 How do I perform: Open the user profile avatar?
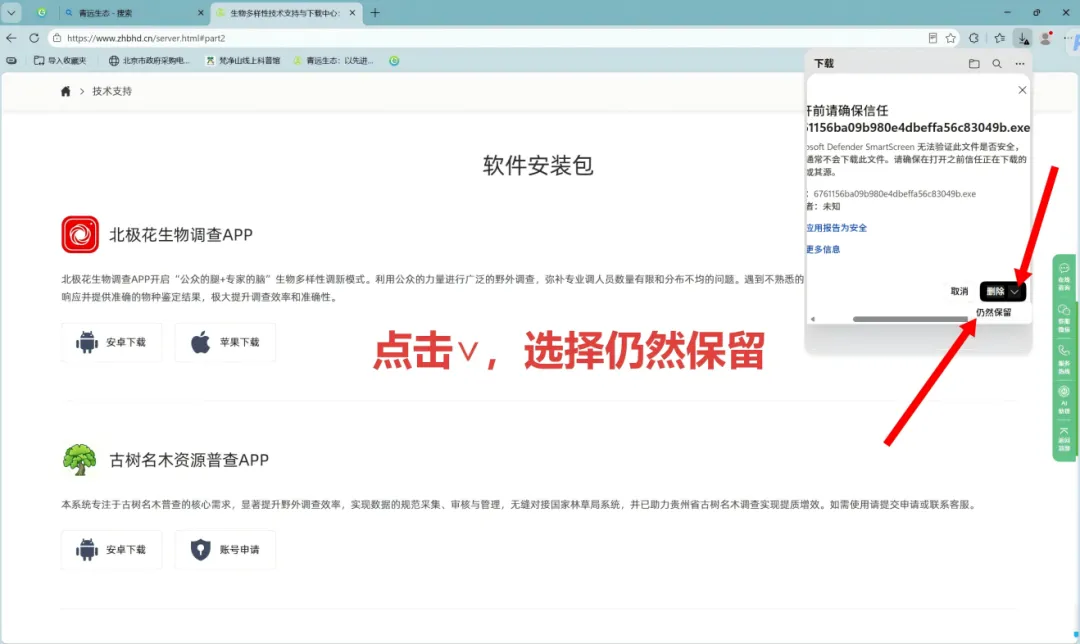[1046, 38]
